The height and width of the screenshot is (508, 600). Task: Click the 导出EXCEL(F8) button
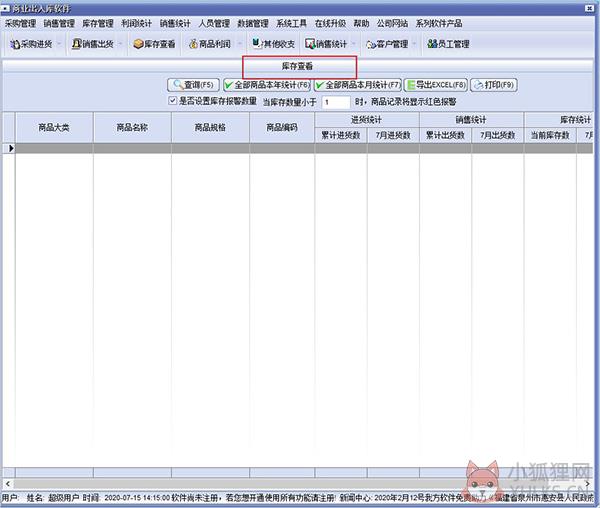[436, 85]
